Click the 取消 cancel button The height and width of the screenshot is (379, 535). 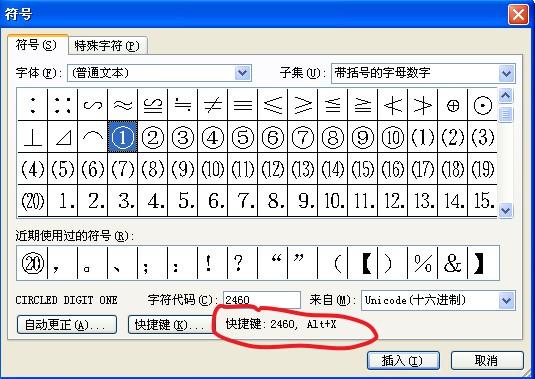click(x=487, y=361)
